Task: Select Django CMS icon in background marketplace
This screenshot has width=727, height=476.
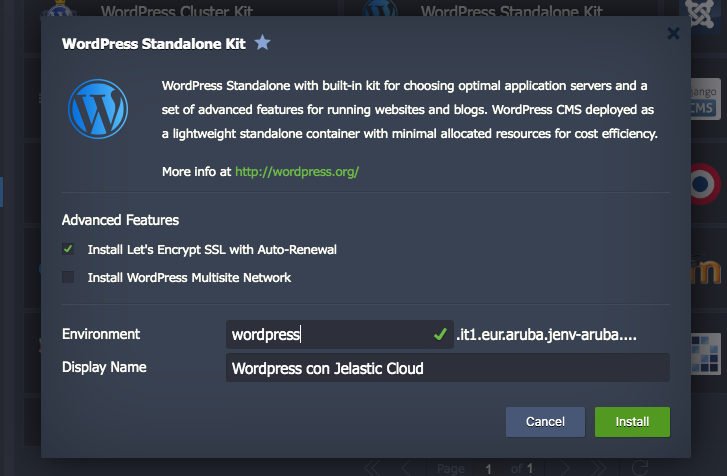Action: click(x=705, y=99)
